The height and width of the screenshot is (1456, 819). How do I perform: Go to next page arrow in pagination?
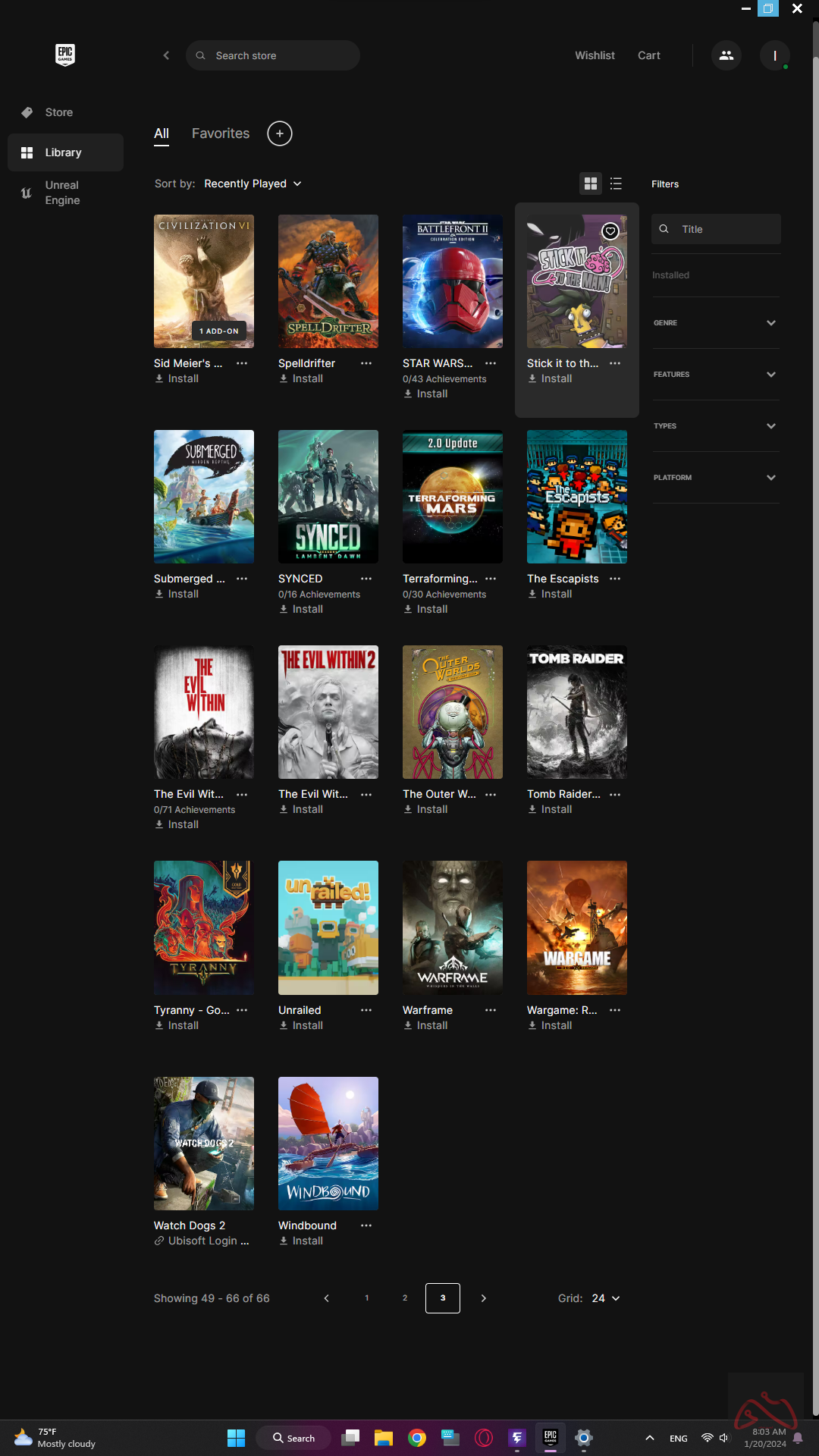[483, 1298]
